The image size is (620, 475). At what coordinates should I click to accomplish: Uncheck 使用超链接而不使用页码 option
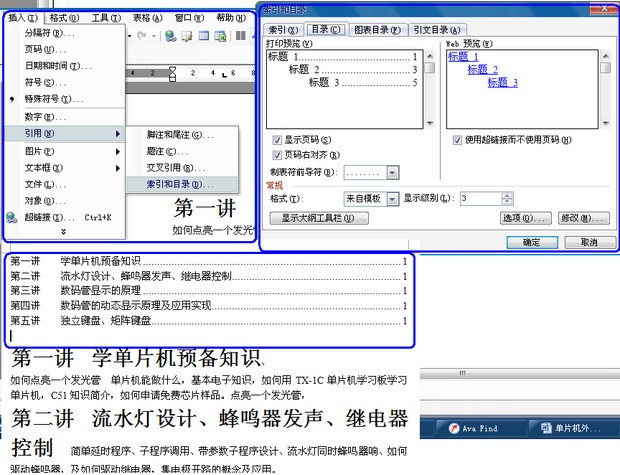[456, 140]
